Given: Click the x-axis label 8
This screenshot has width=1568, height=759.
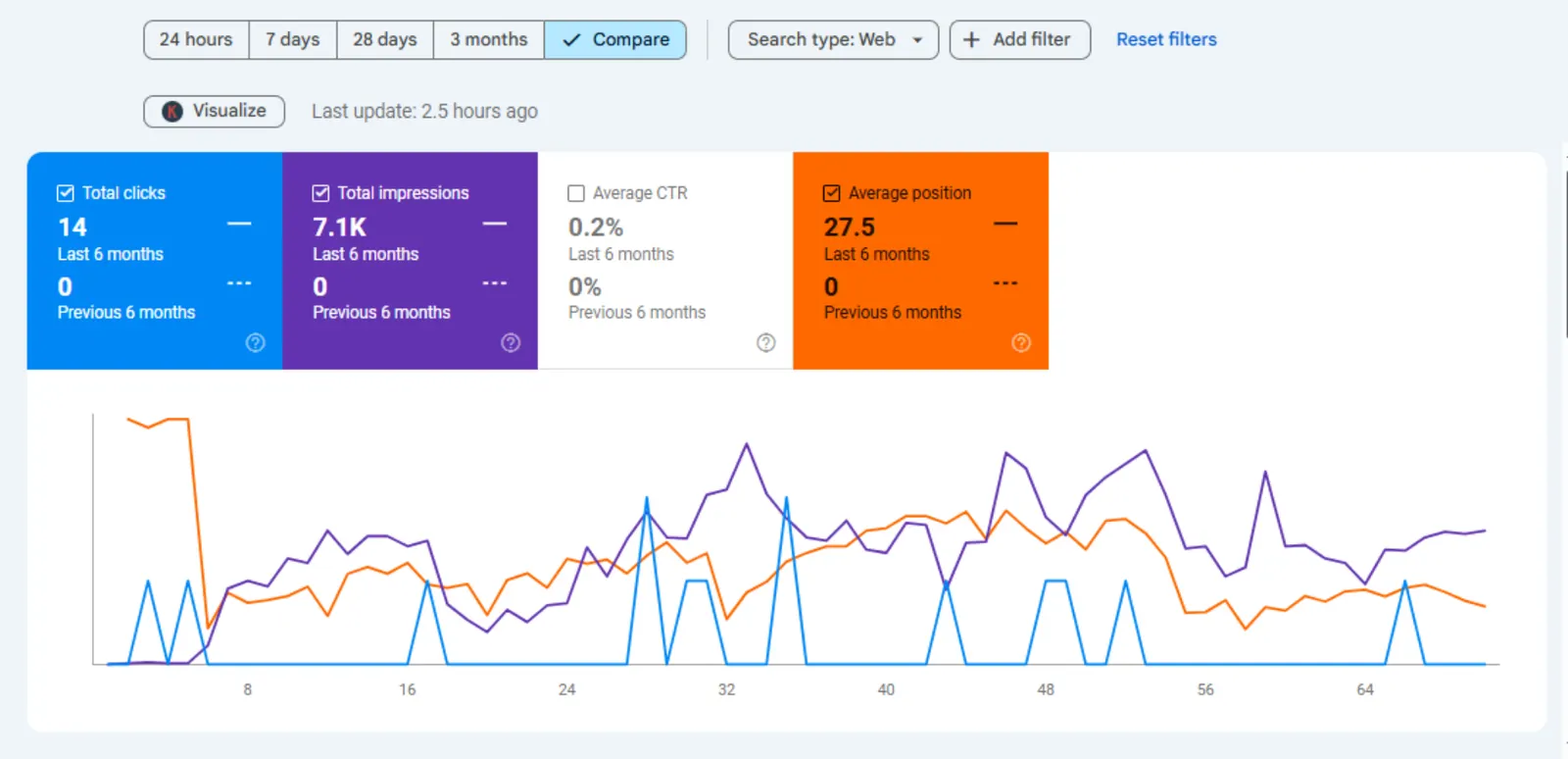Looking at the screenshot, I should pos(248,689).
